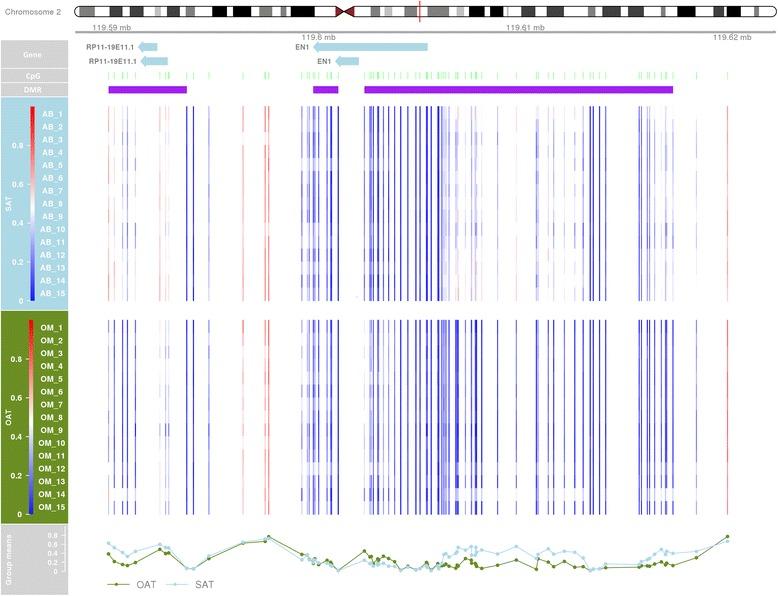Image resolution: width=778 pixels, height=596 pixels.
Task: Pick the OM_2 sample row label
Action: [52, 341]
